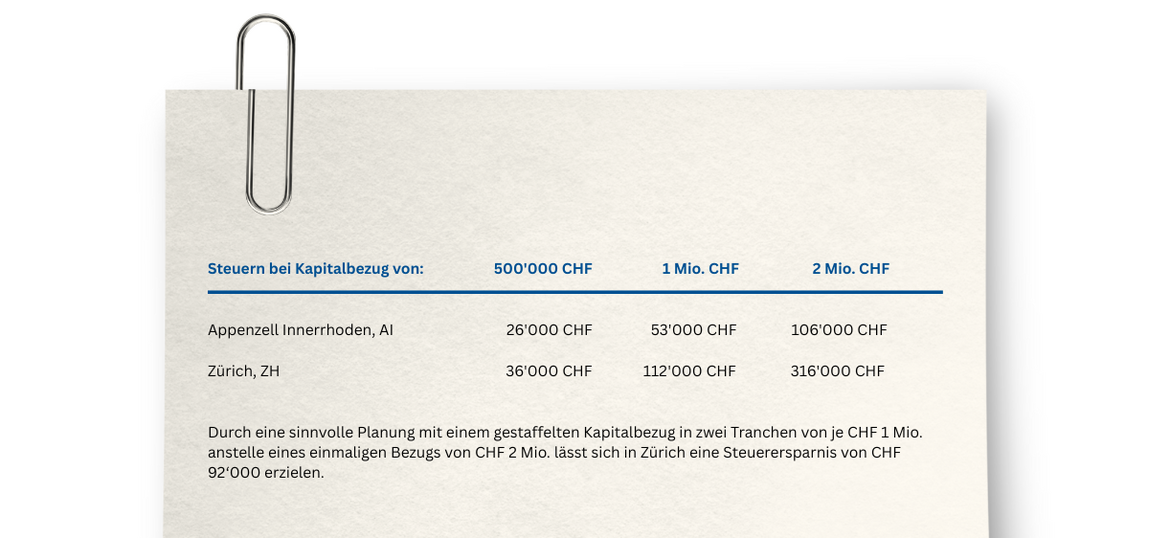Screen dimensions: 1170x538
Task: Click the blue divider line under headers
Action: coord(575,292)
